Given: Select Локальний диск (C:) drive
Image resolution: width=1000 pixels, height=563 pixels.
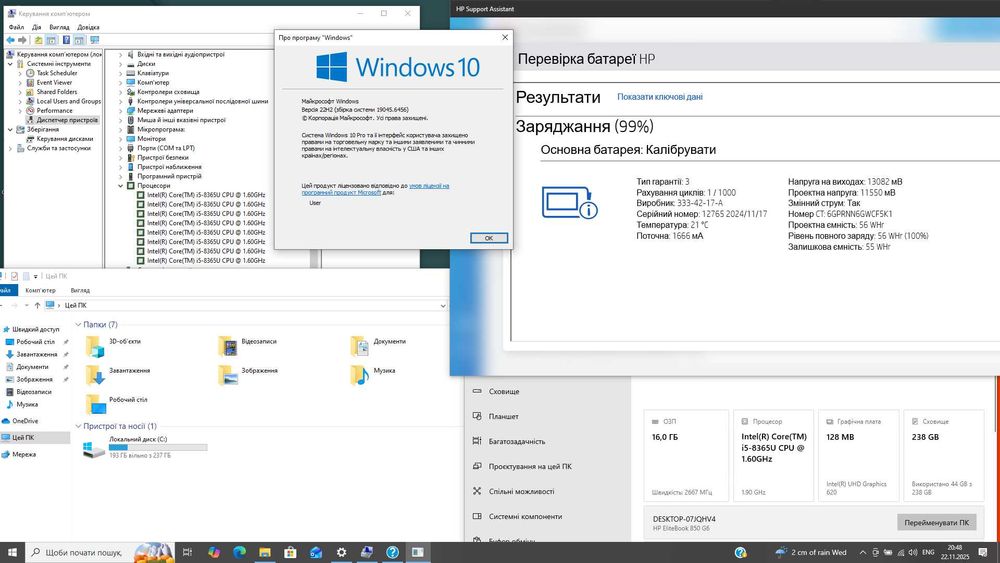Looking at the screenshot, I should 145,448.
